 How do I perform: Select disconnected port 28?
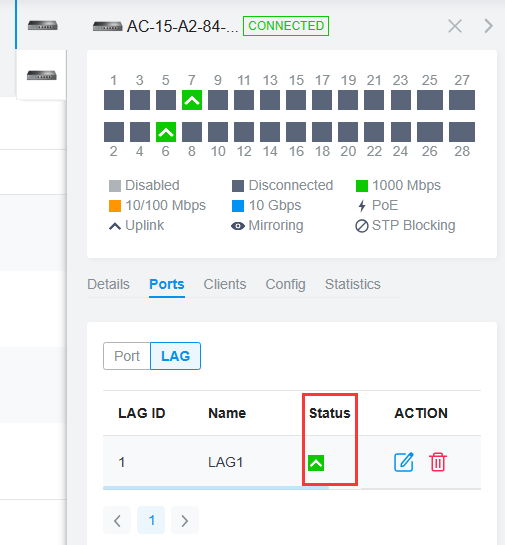(x=462, y=132)
